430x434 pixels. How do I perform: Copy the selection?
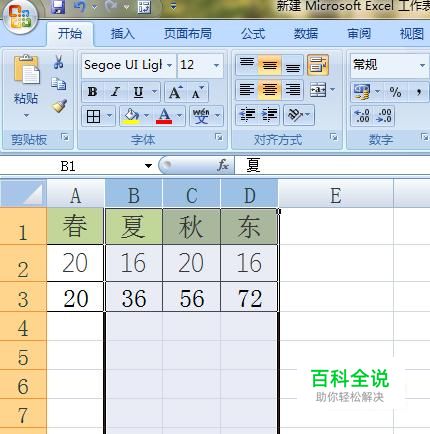(59, 84)
